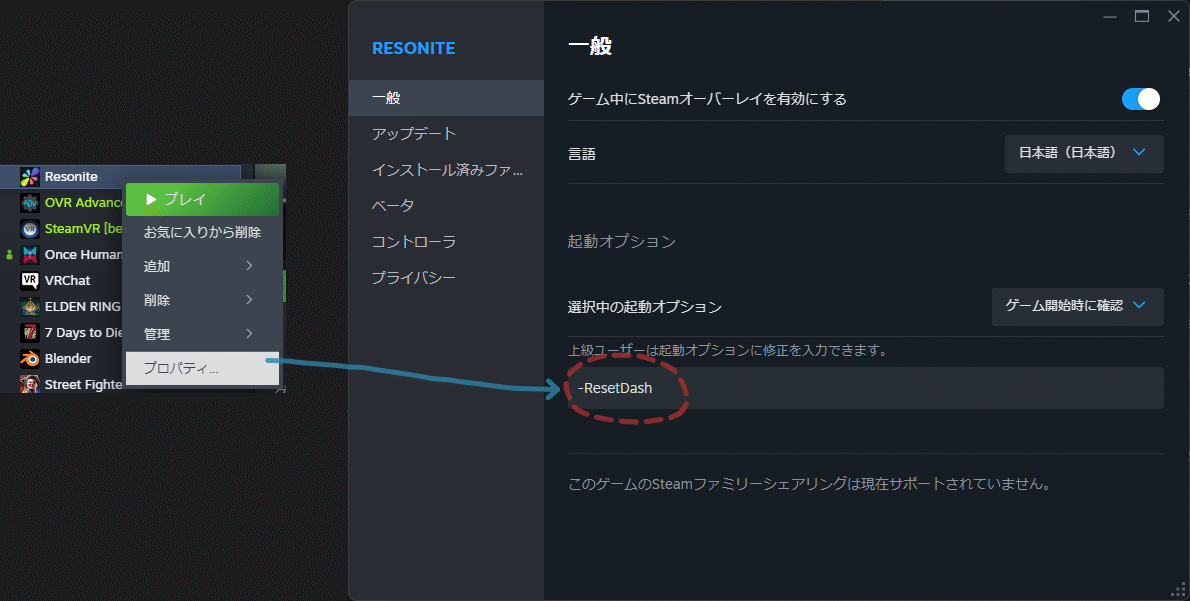The image size is (1190, 601).
Task: Toggle the Steam overlay switch
Action: [1141, 99]
